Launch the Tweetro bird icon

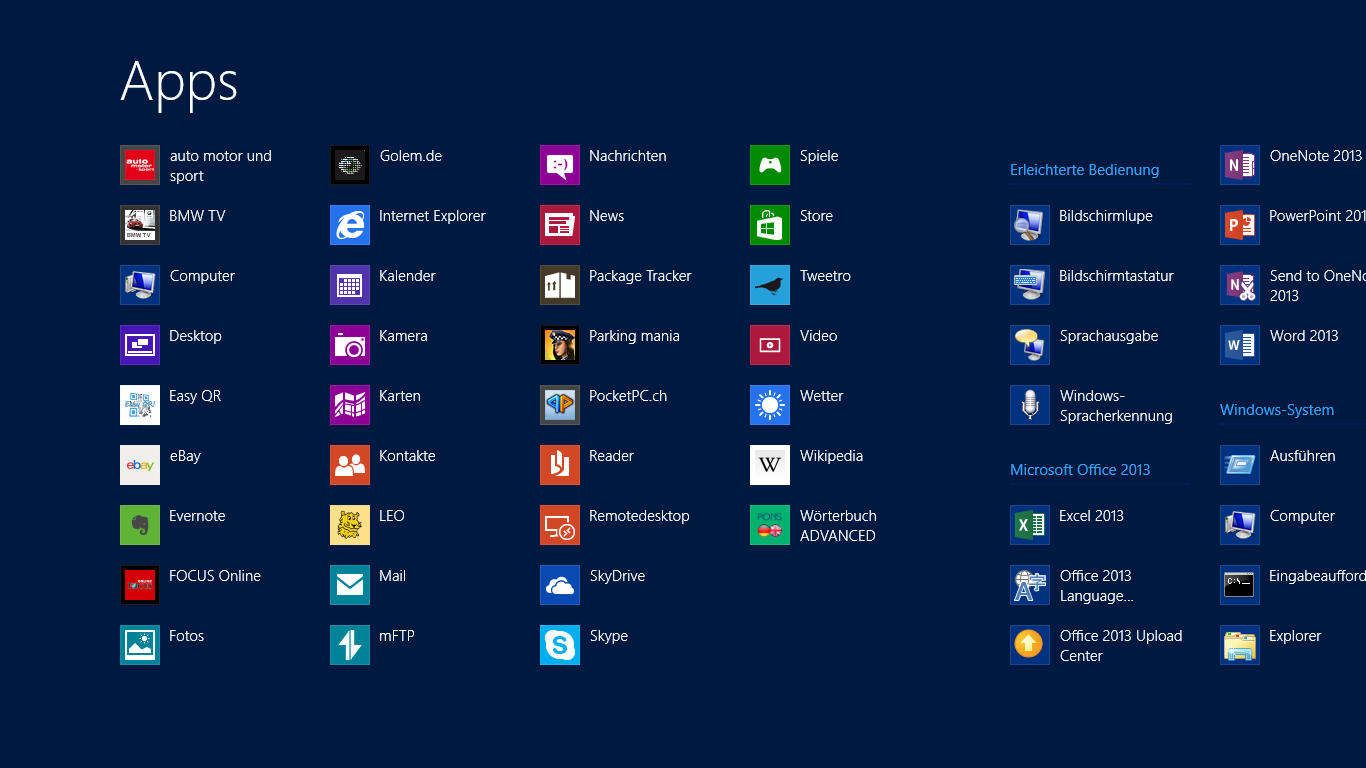[770, 285]
